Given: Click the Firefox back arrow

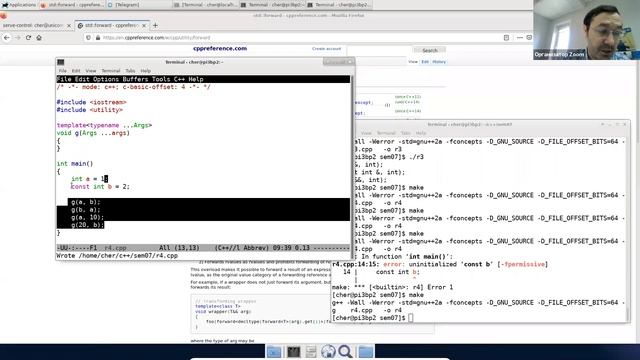Looking at the screenshot, I should (7, 38).
